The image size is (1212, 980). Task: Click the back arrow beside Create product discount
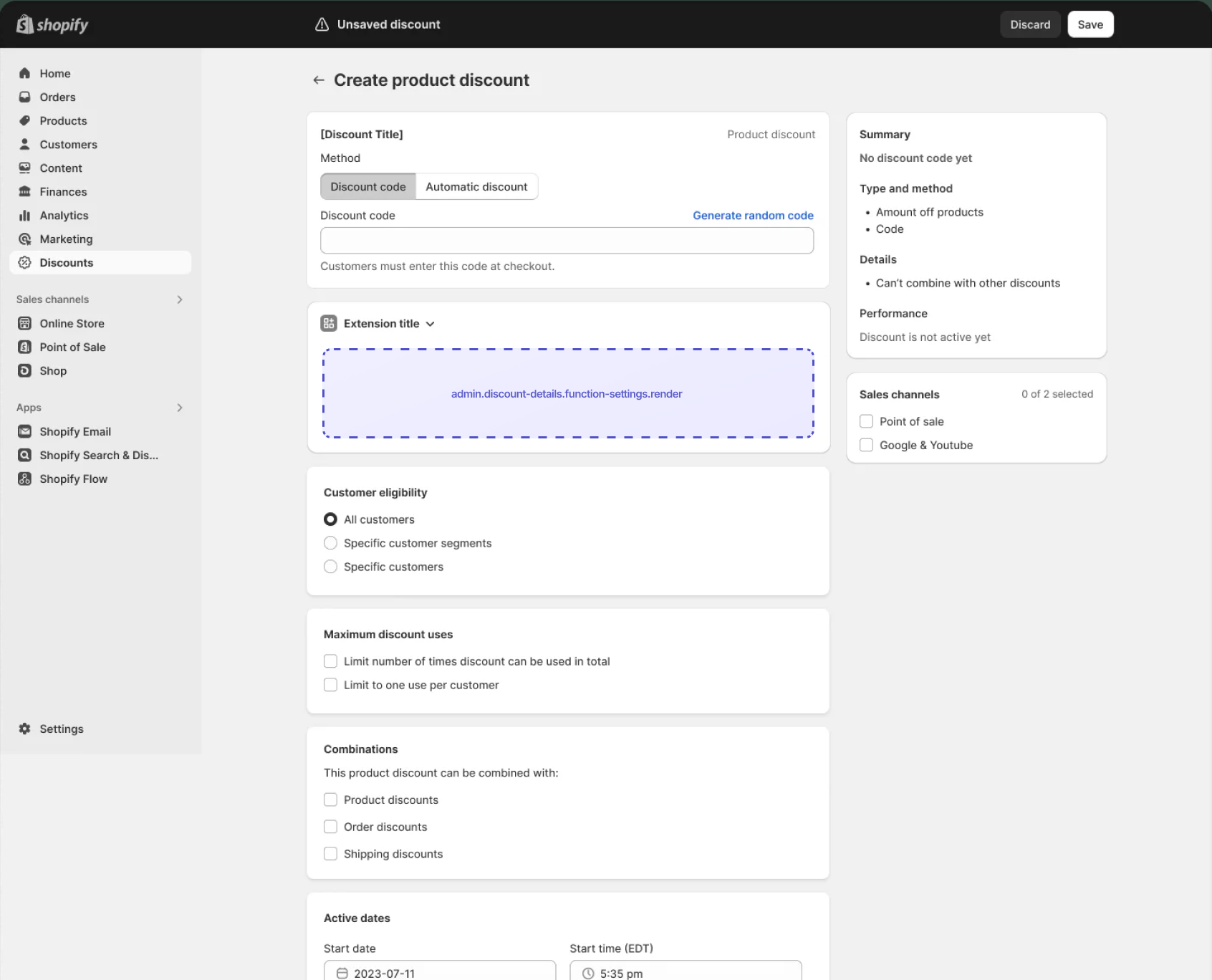pyautogui.click(x=319, y=80)
